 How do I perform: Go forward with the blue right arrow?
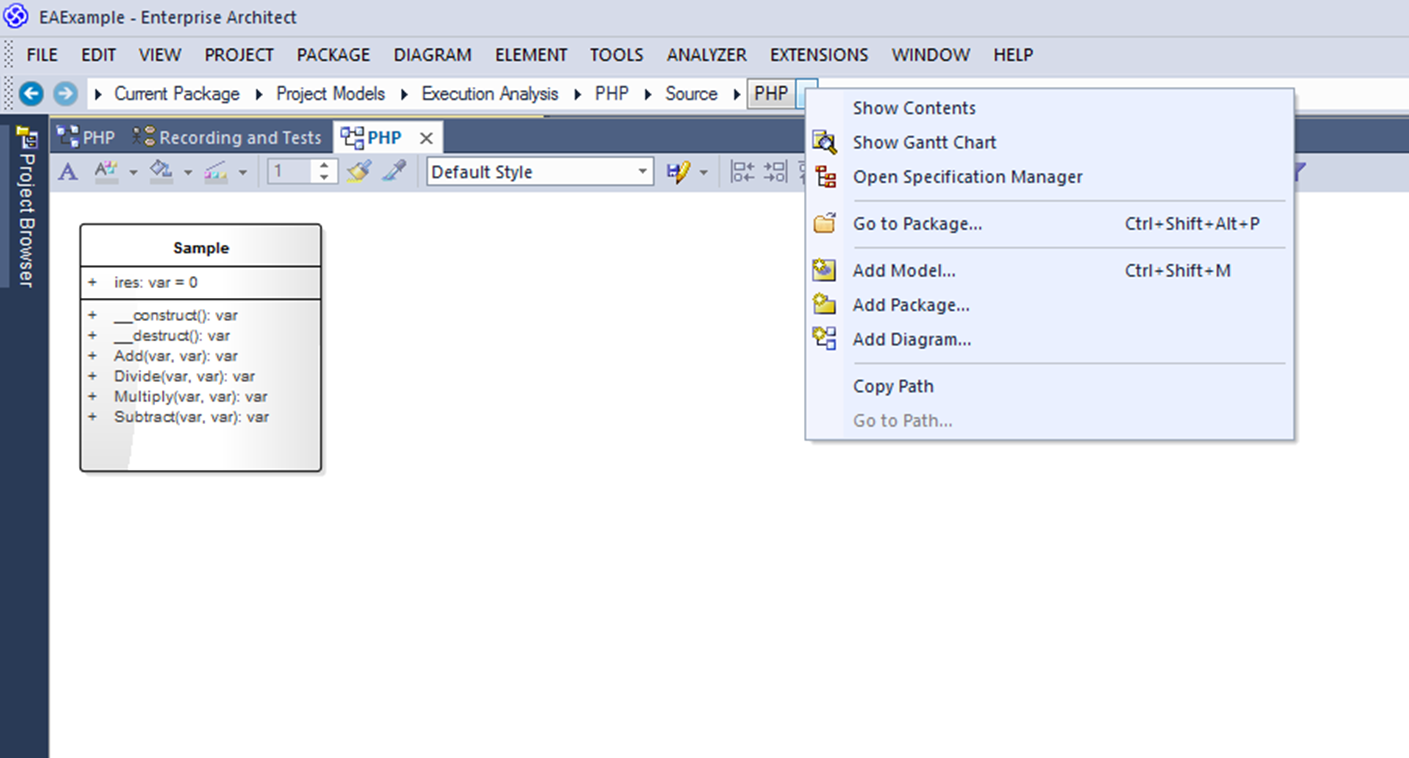[x=65, y=94]
